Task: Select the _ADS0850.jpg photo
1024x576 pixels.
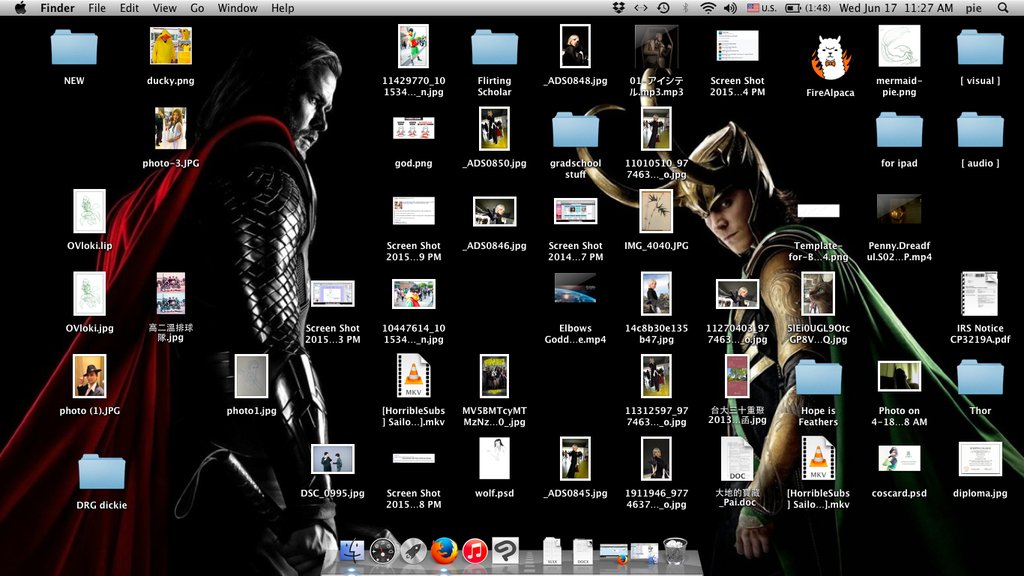Action: pyautogui.click(x=494, y=138)
